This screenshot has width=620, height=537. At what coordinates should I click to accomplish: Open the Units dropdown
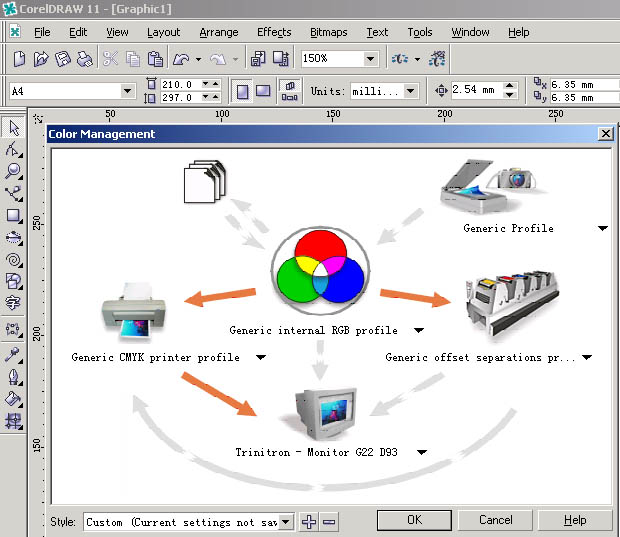tap(410, 91)
